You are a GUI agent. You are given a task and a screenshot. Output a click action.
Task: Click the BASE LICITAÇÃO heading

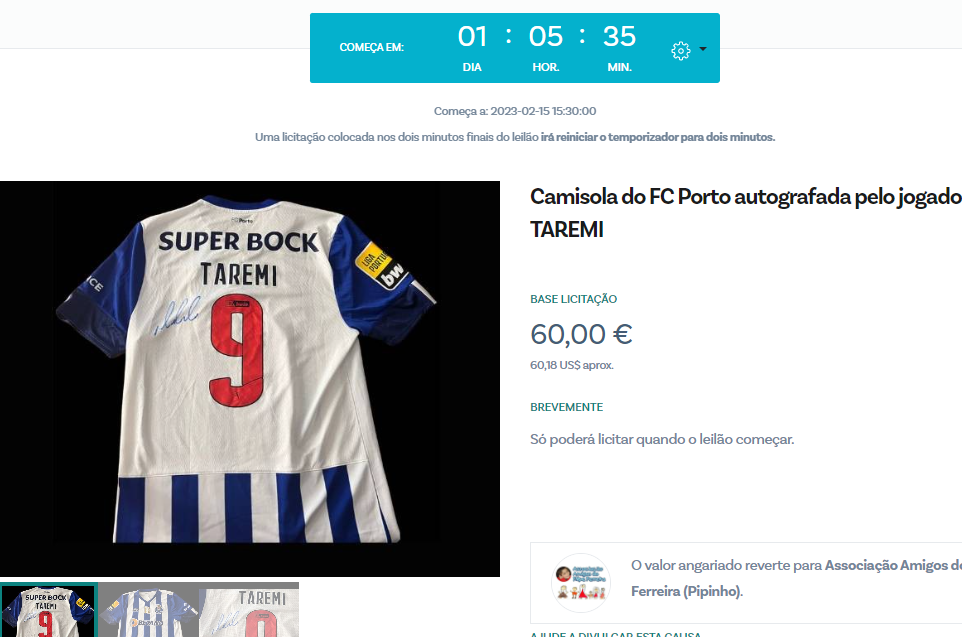[x=574, y=299]
